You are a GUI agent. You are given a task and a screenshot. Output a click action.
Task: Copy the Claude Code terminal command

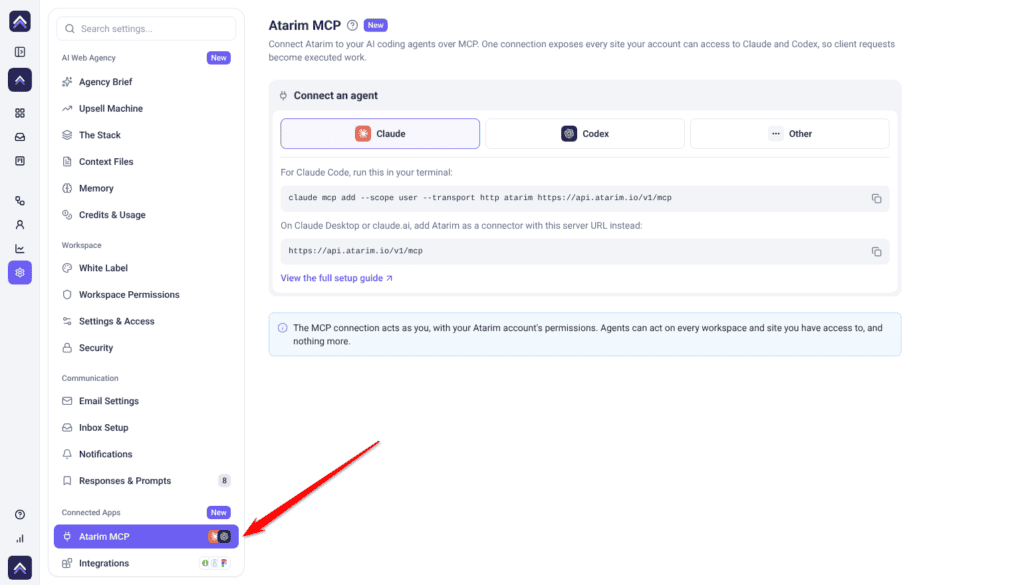[876, 198]
